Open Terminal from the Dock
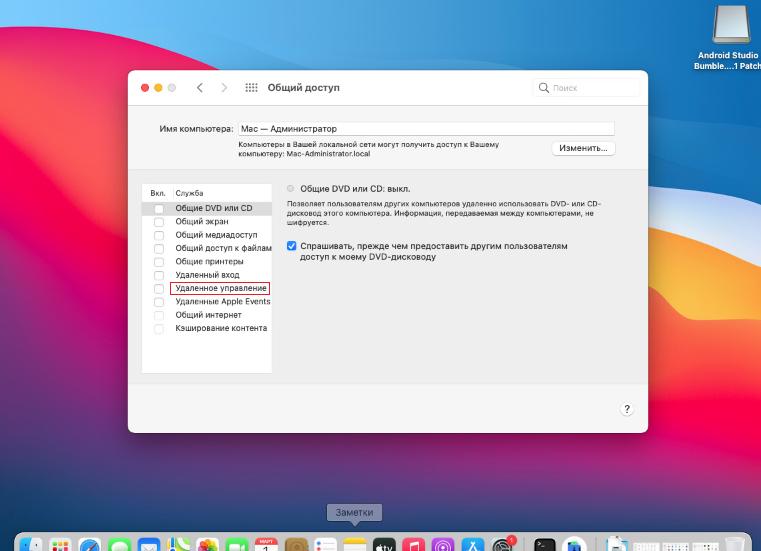 (545, 546)
